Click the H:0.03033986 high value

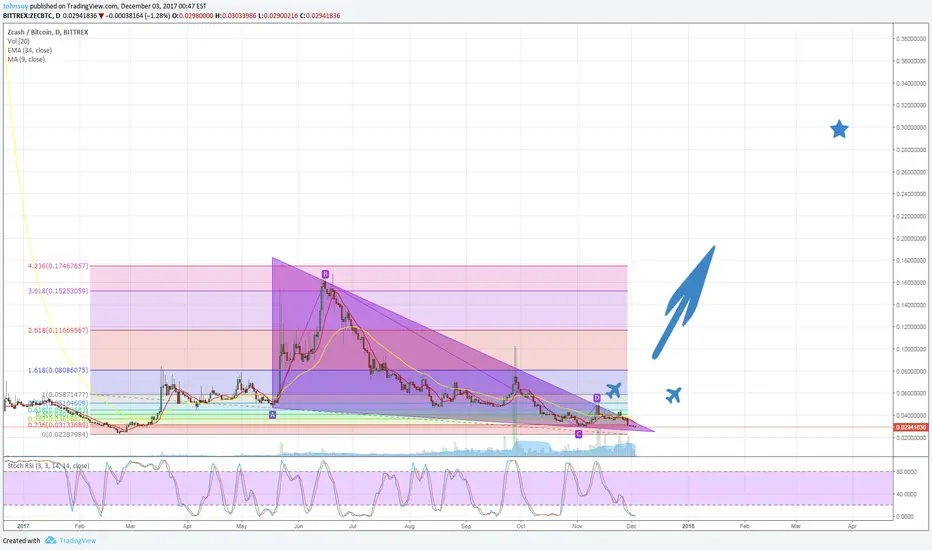236,15
